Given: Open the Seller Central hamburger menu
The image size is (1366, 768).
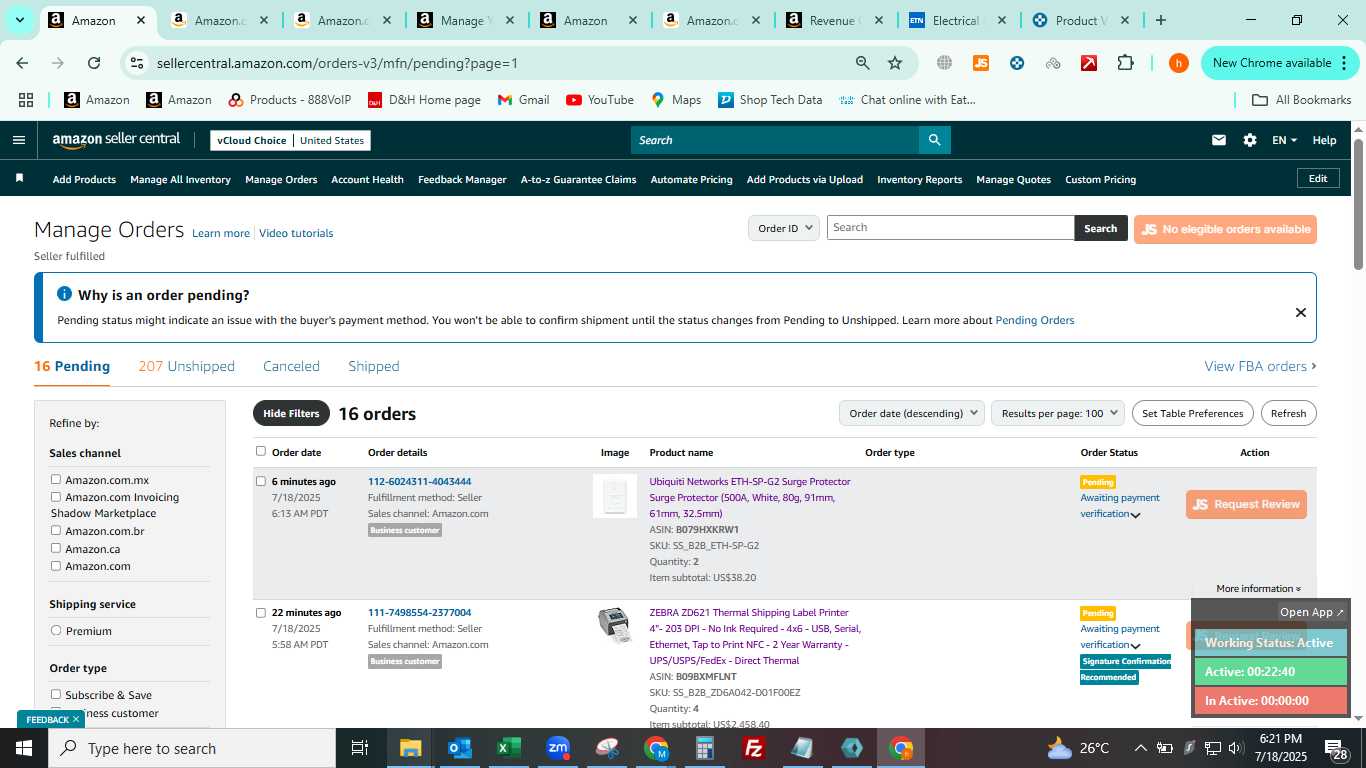Looking at the screenshot, I should [x=18, y=140].
